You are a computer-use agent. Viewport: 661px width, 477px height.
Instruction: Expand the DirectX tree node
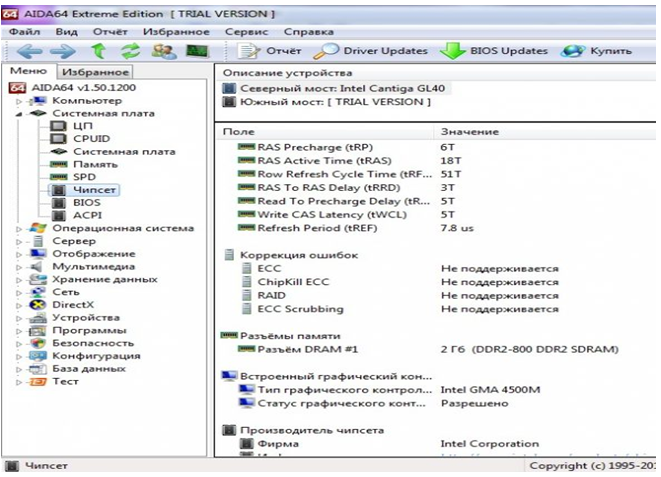click(x=19, y=305)
